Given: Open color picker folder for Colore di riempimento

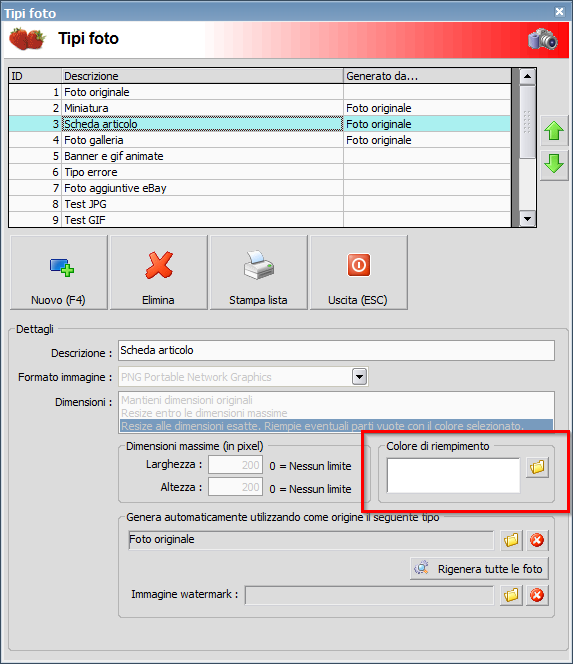Looking at the screenshot, I should point(537,467).
